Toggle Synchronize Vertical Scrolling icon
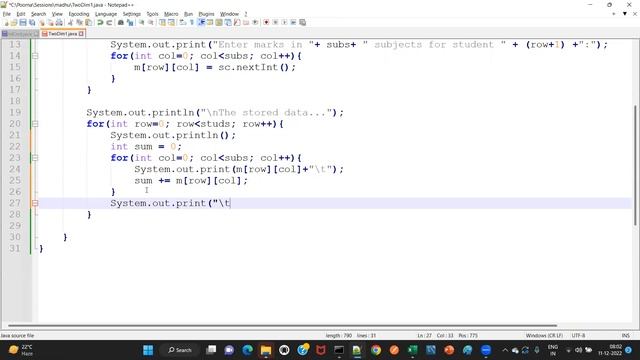 (162, 22)
